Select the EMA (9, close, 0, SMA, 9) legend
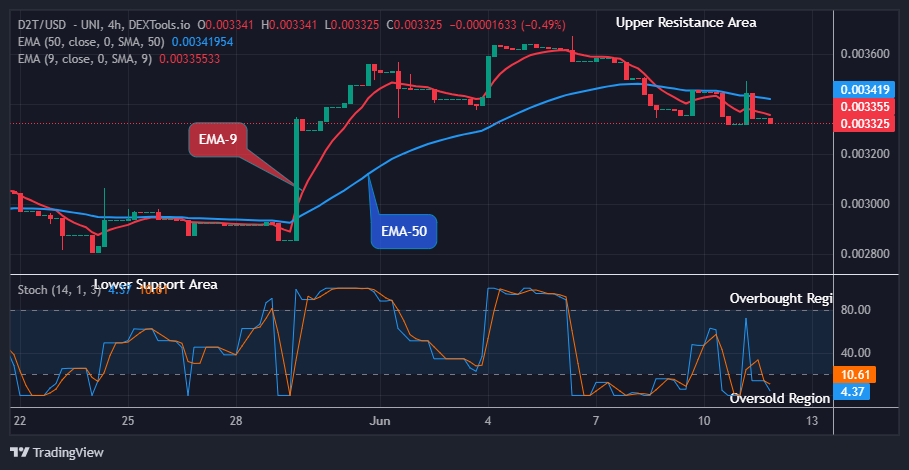The height and width of the screenshot is (470, 909). (x=85, y=59)
